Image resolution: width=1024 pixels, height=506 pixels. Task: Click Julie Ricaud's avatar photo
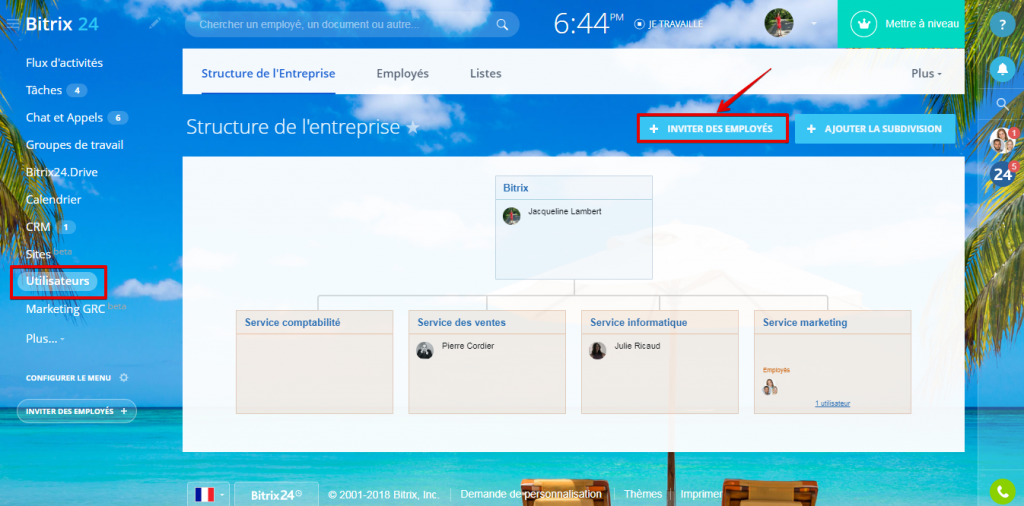tap(598, 350)
